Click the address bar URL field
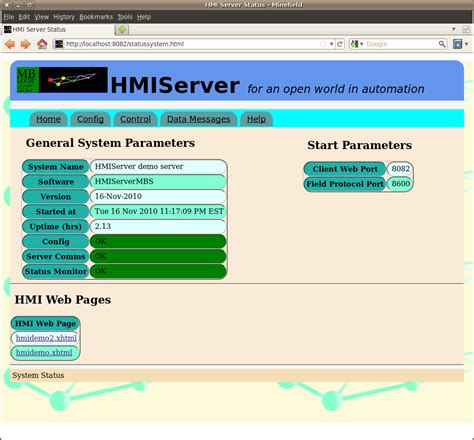The height and width of the screenshot is (440, 474). click(191, 44)
